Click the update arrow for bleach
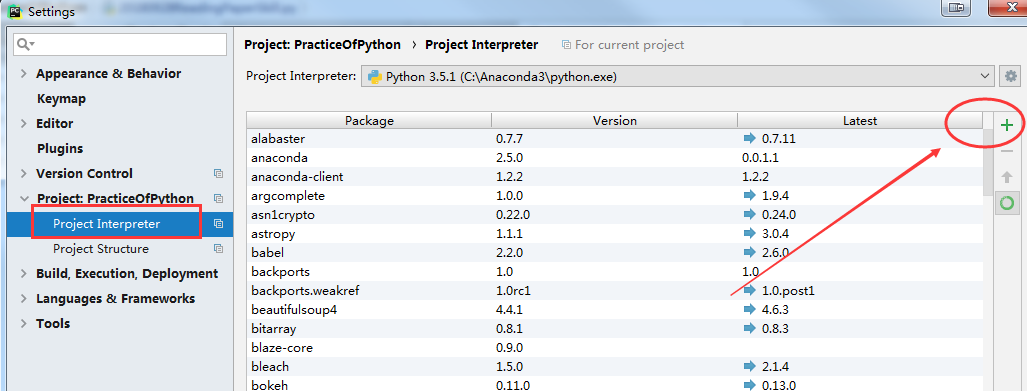Viewport: 1027px width, 391px height. click(x=749, y=366)
